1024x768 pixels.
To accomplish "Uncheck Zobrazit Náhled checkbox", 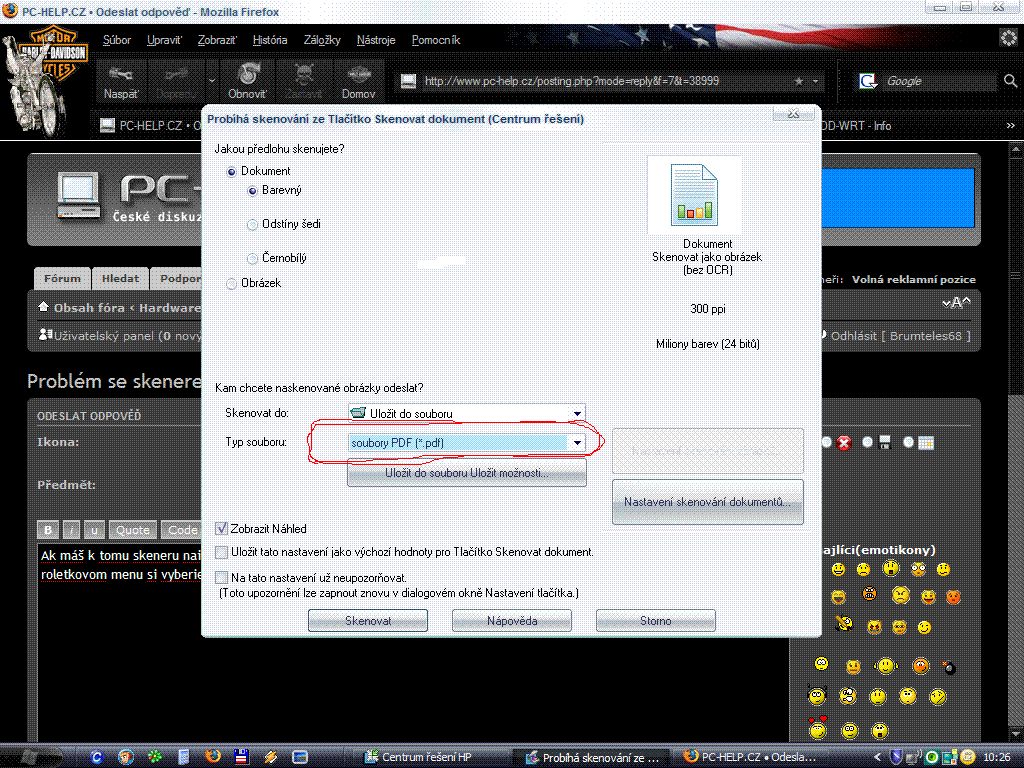I will 222,528.
